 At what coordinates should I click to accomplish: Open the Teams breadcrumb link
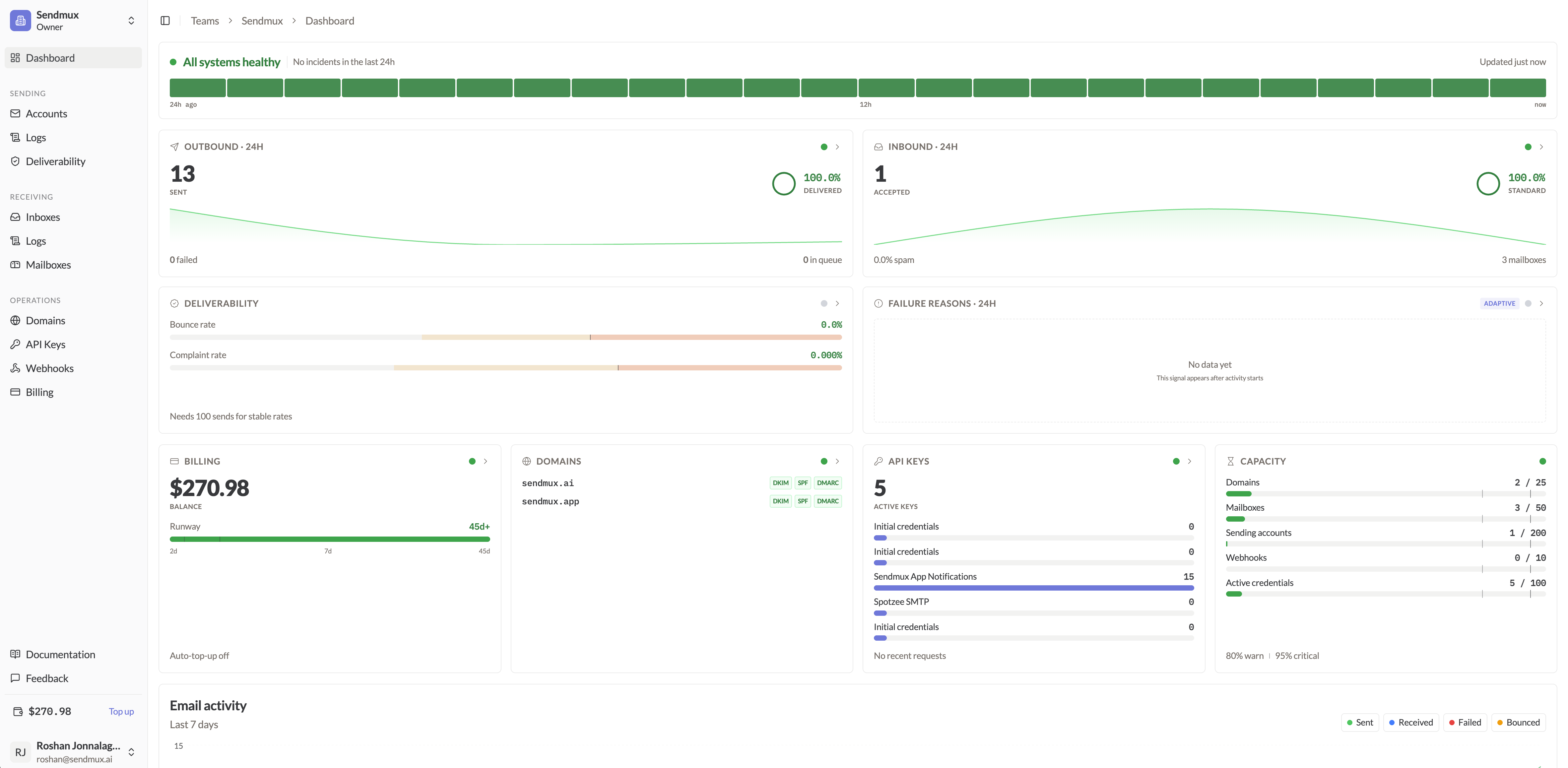click(205, 21)
